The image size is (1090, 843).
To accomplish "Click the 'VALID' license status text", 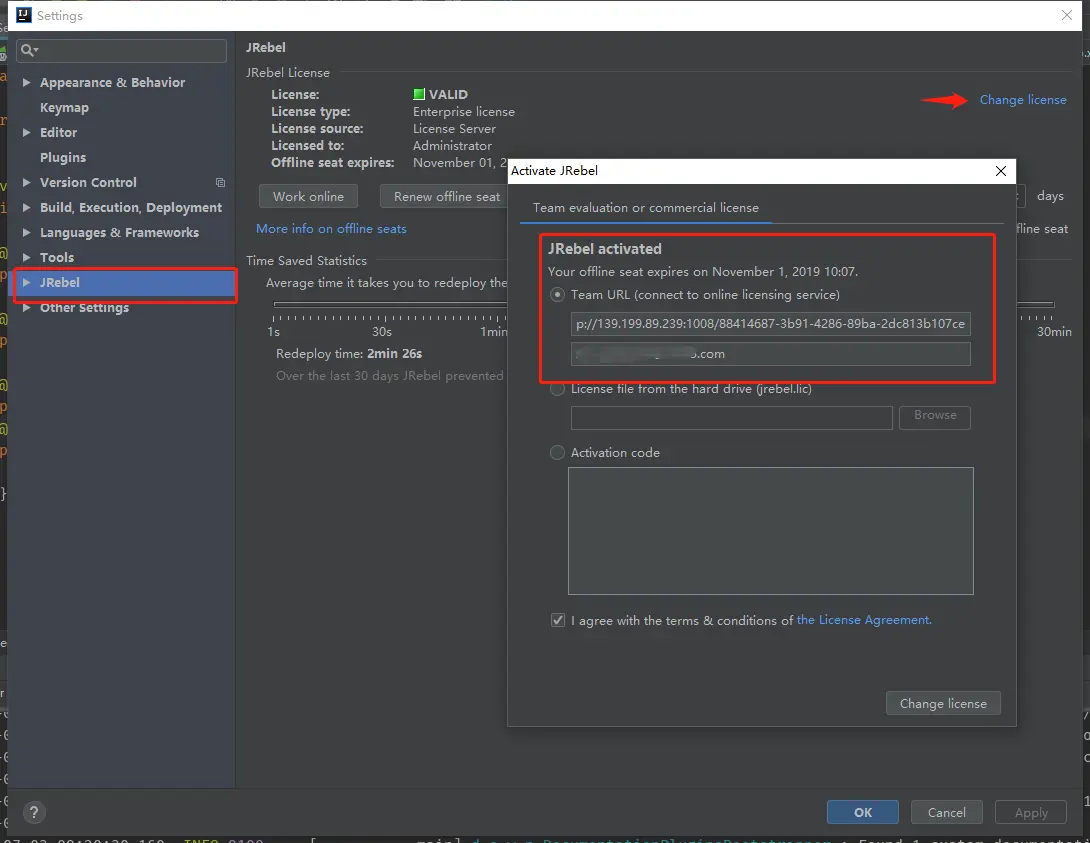I will (448, 95).
